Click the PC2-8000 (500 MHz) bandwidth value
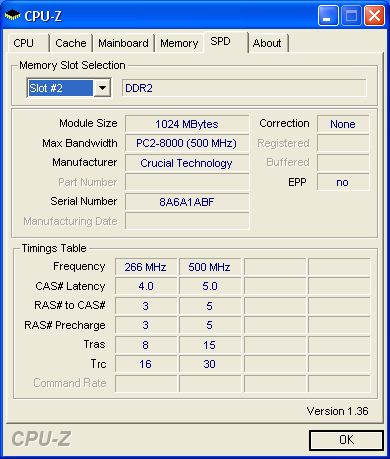Viewport: 390px width, 459px height. pyautogui.click(x=187, y=143)
